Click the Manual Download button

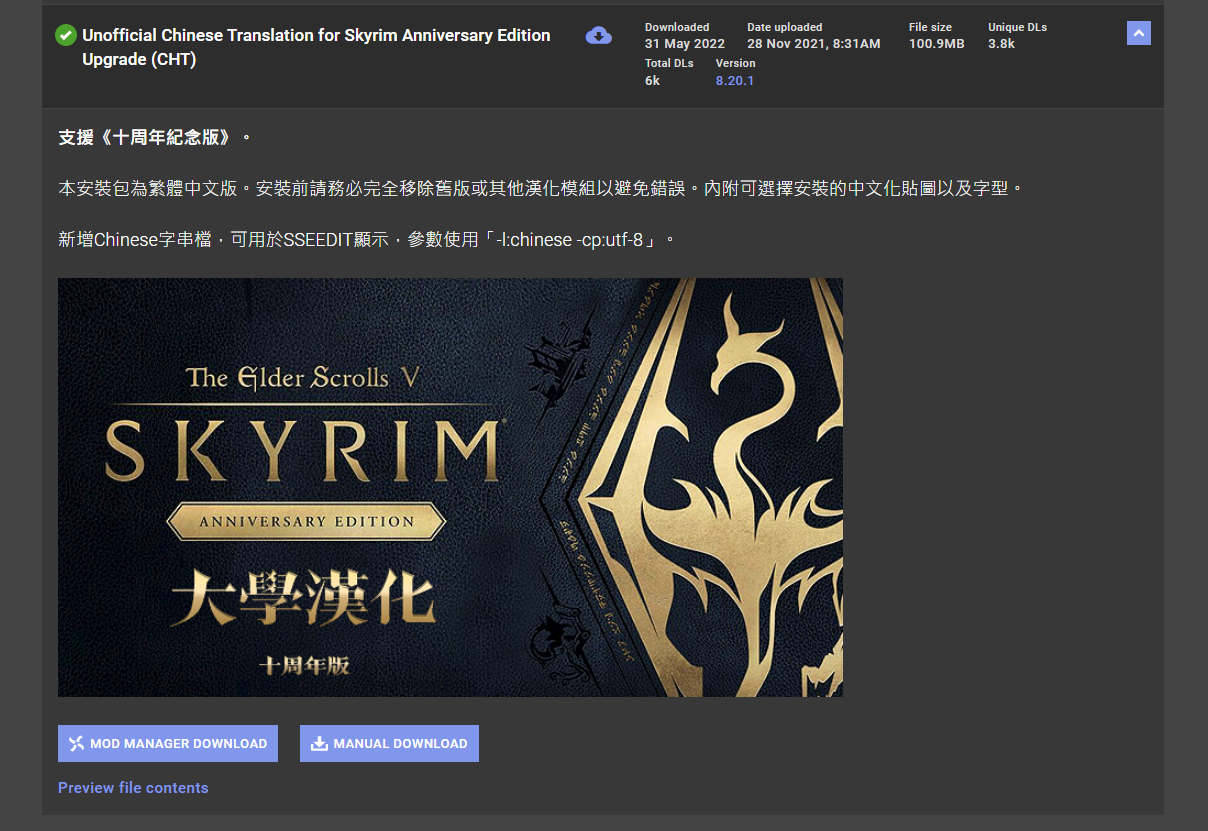click(389, 743)
